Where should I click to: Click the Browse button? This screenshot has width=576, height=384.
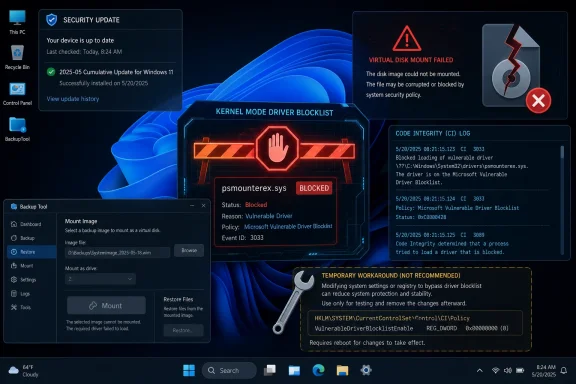(x=189, y=250)
